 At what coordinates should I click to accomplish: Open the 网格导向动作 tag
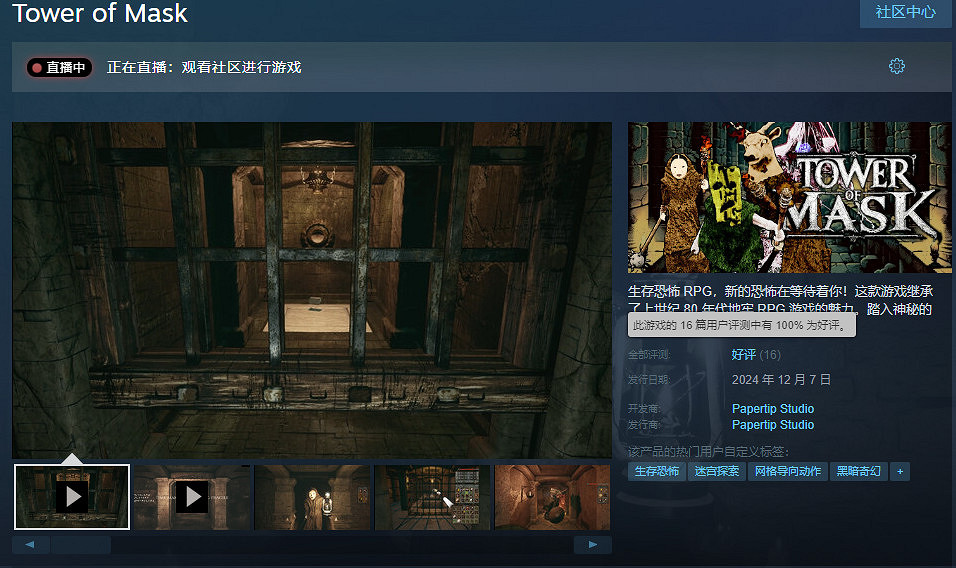(x=788, y=471)
